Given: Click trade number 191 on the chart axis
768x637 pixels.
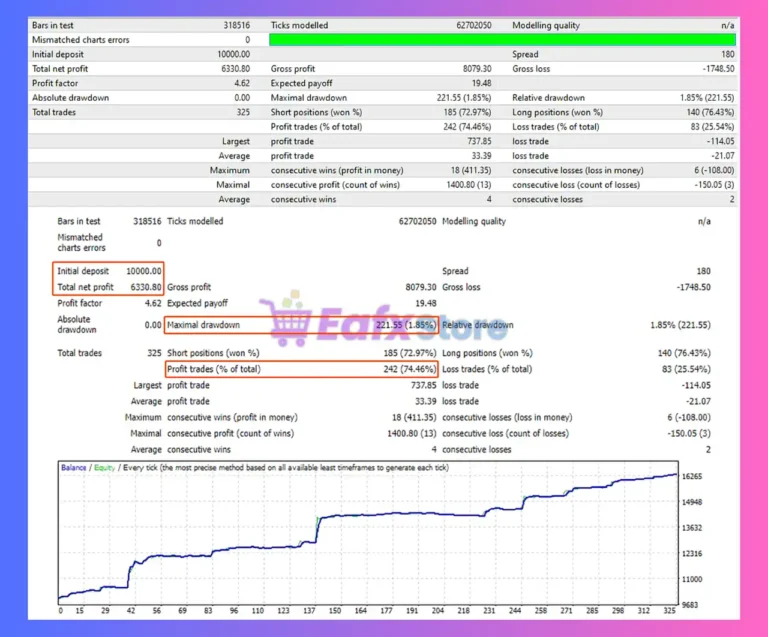Looking at the screenshot, I should point(412,611).
